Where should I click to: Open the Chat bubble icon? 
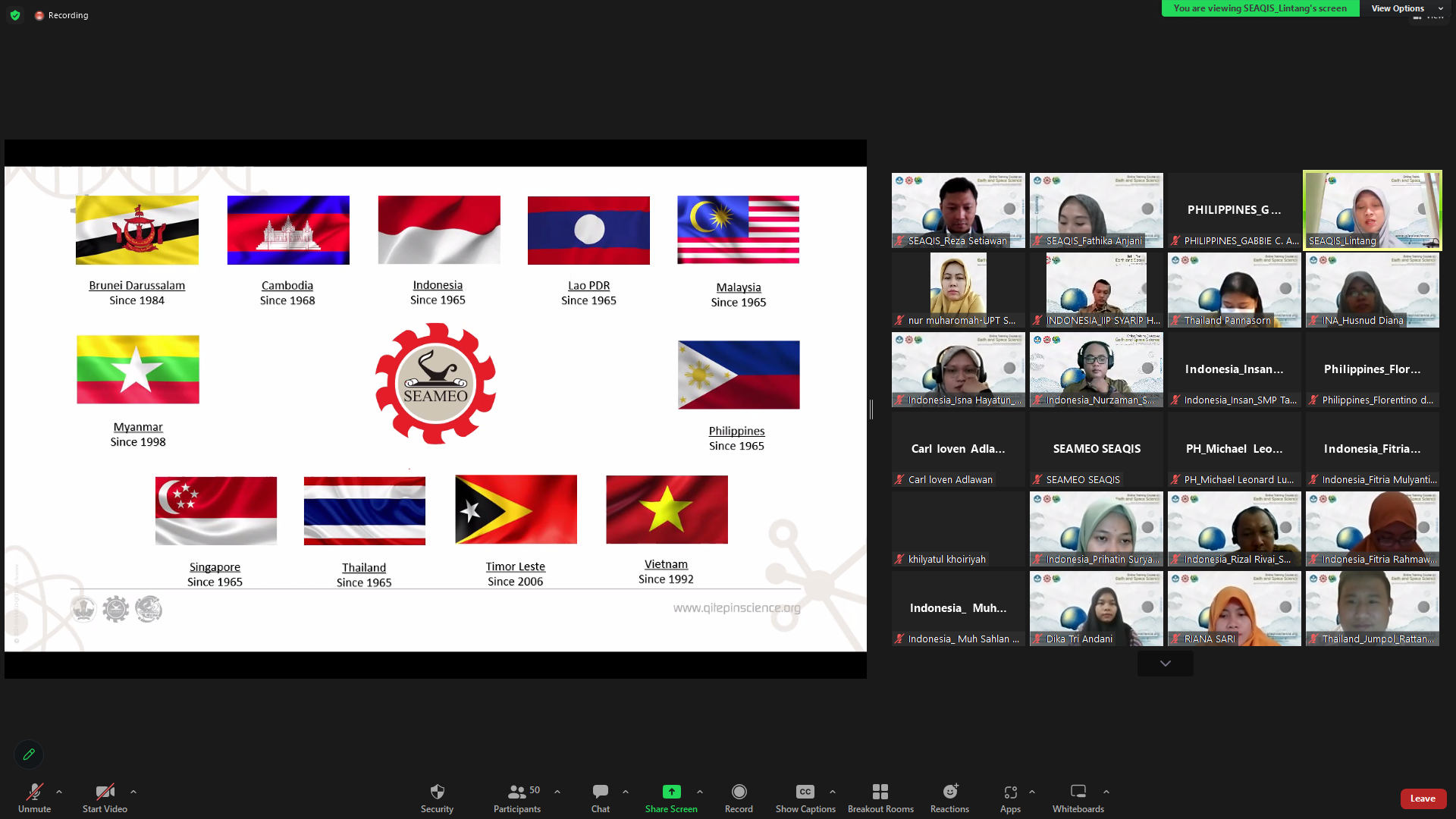[x=600, y=792]
